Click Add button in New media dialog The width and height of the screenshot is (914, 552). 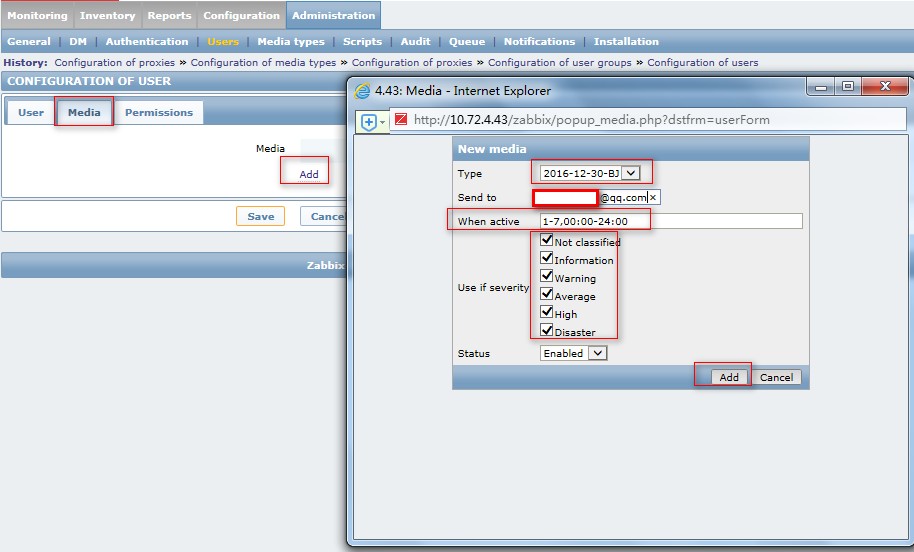(x=729, y=377)
